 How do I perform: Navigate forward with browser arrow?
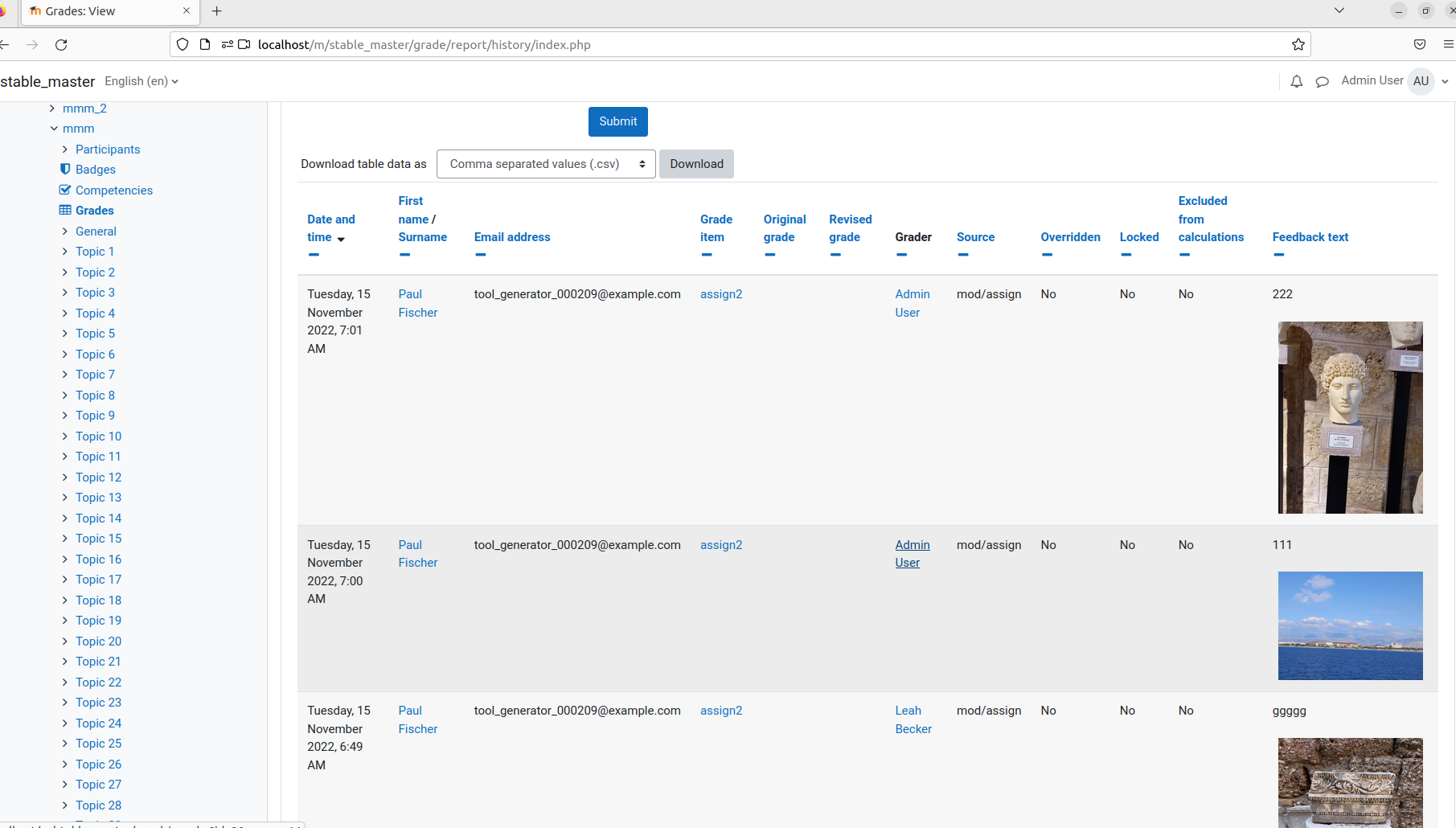pyautogui.click(x=32, y=44)
